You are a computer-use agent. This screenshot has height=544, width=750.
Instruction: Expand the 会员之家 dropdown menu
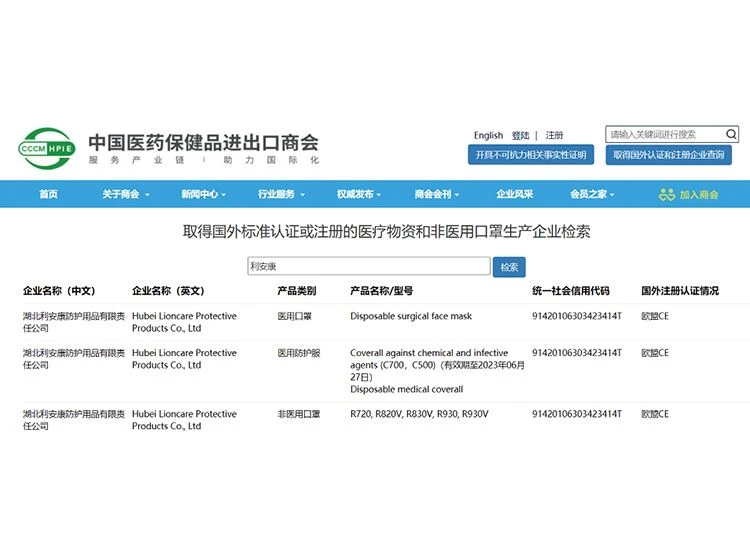click(x=592, y=194)
